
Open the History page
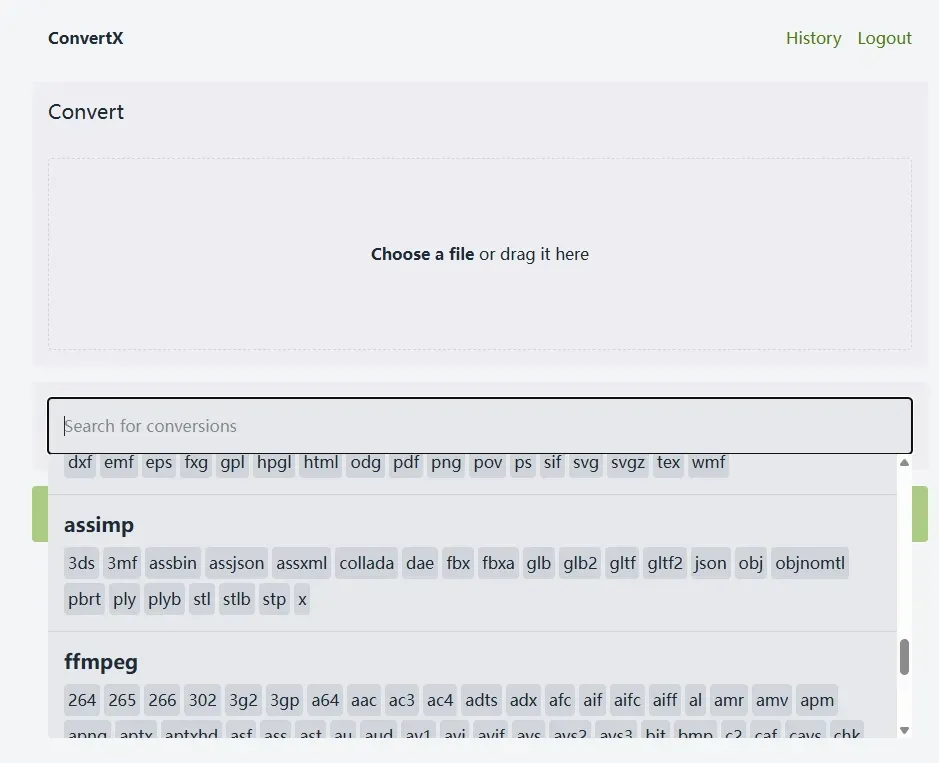(813, 38)
